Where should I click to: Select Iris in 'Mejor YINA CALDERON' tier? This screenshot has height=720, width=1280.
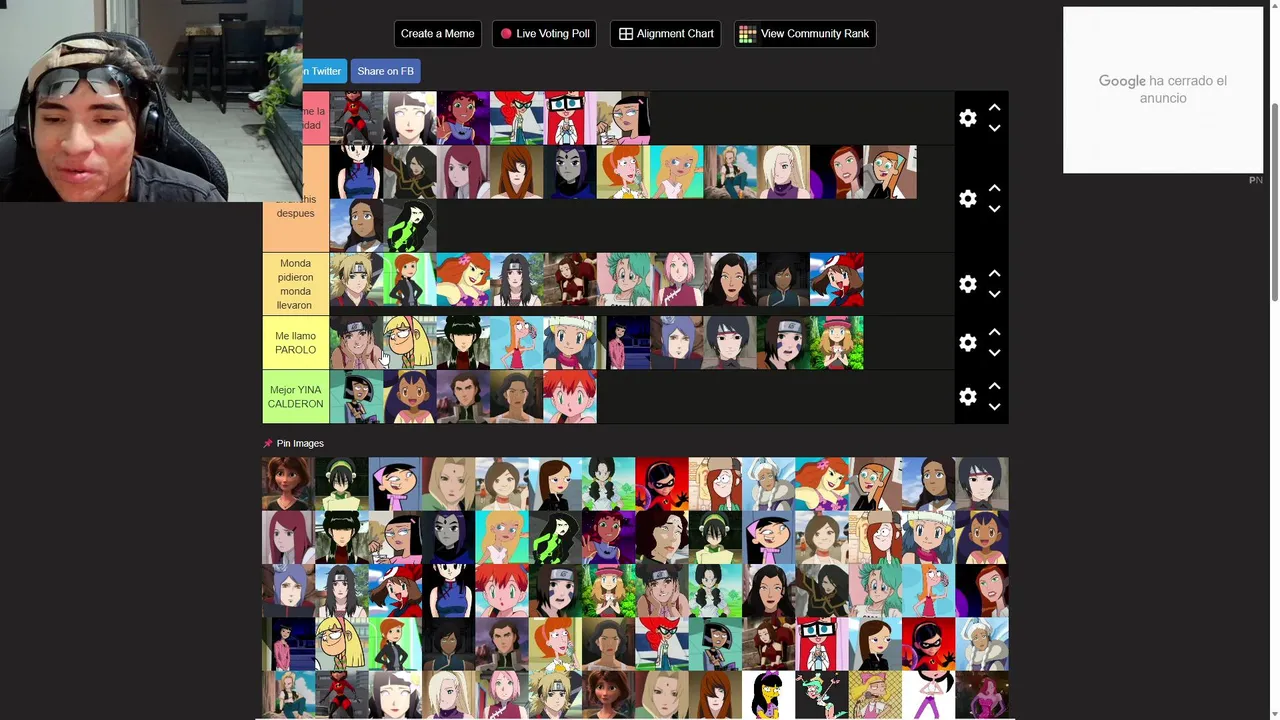(410, 397)
